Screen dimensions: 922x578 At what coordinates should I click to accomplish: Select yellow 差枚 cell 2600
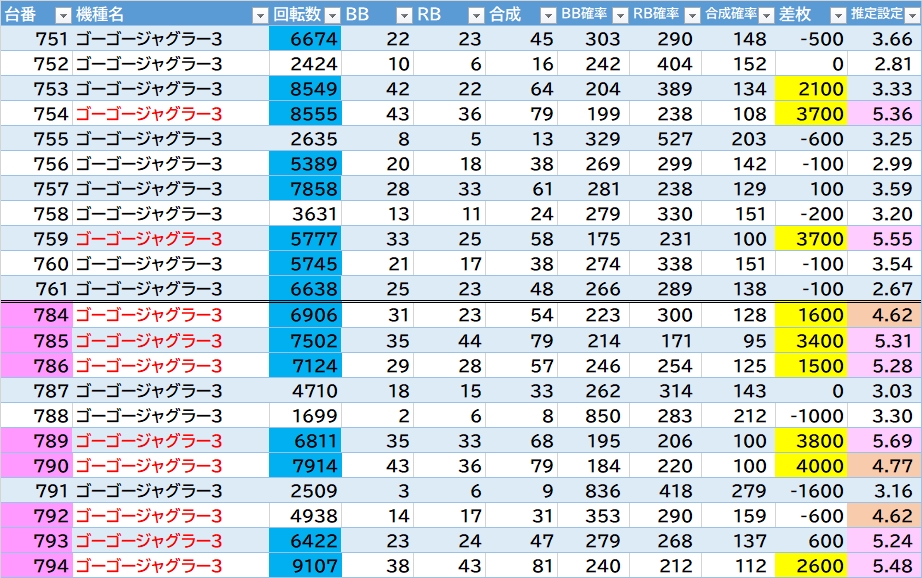[811, 566]
